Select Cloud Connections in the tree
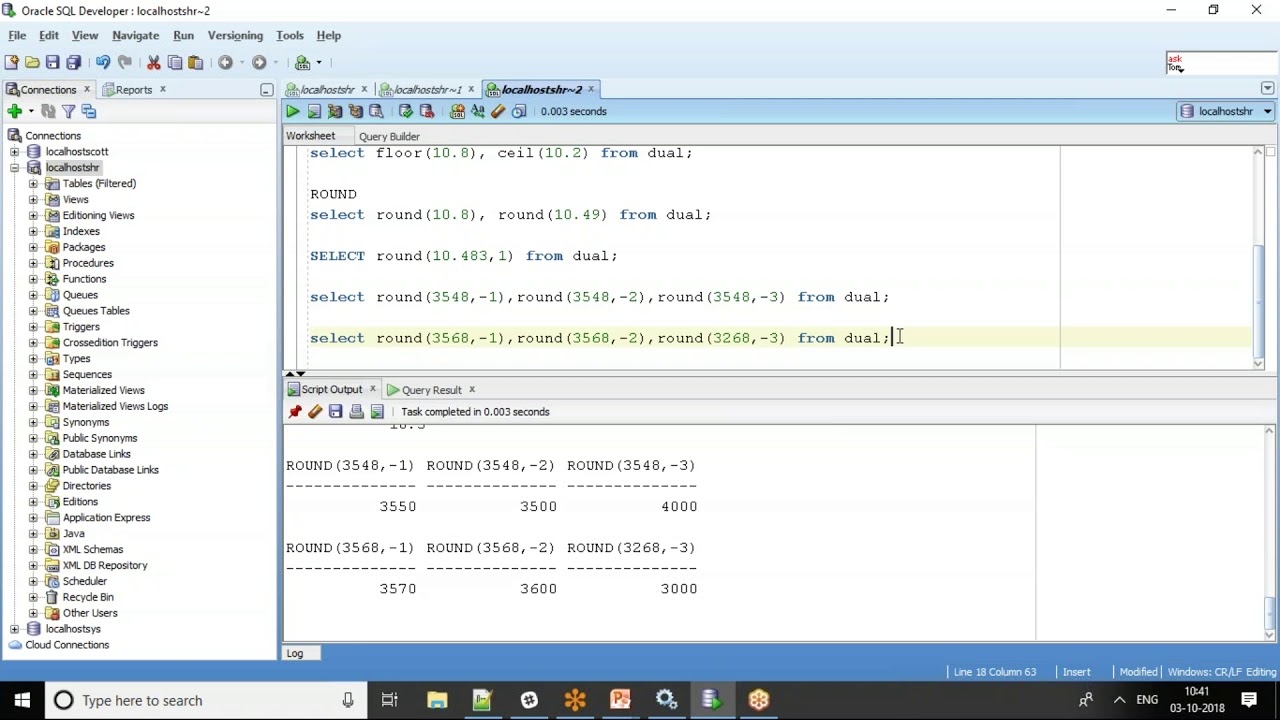 point(67,645)
